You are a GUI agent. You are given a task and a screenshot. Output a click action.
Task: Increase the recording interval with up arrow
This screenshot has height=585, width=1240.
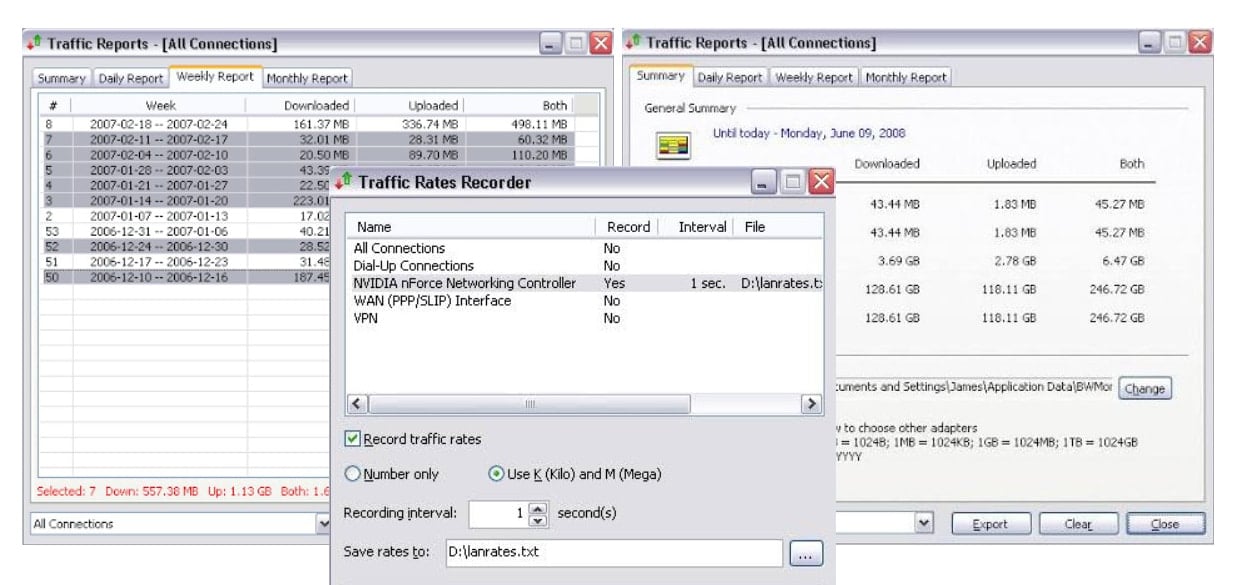pos(538,508)
